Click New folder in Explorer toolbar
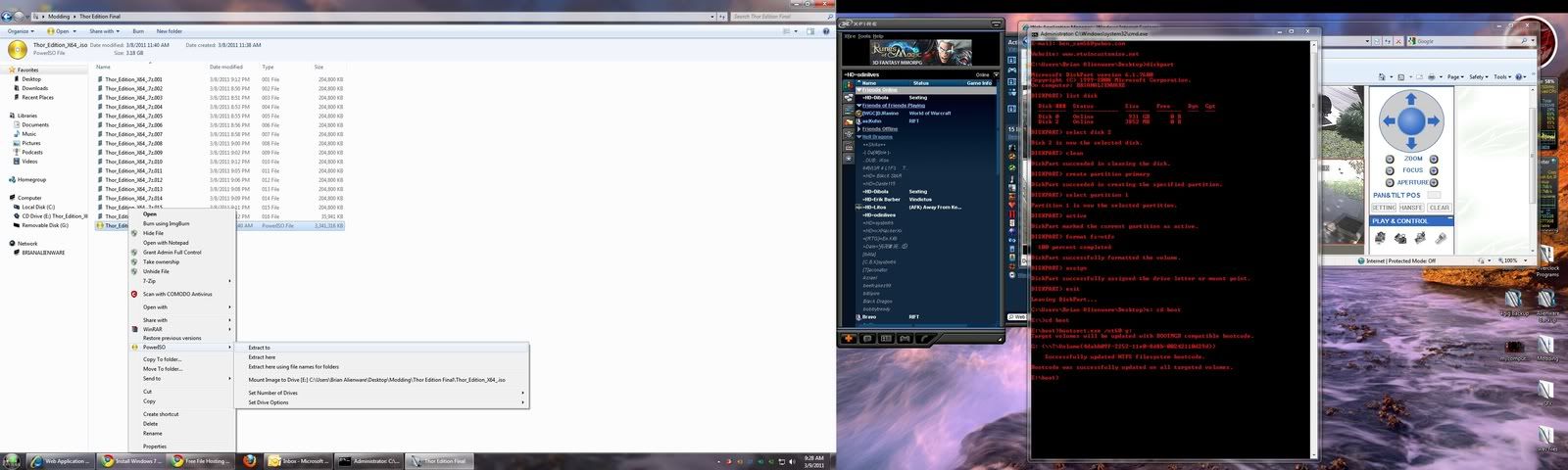The height and width of the screenshot is (470, 1568). click(169, 31)
